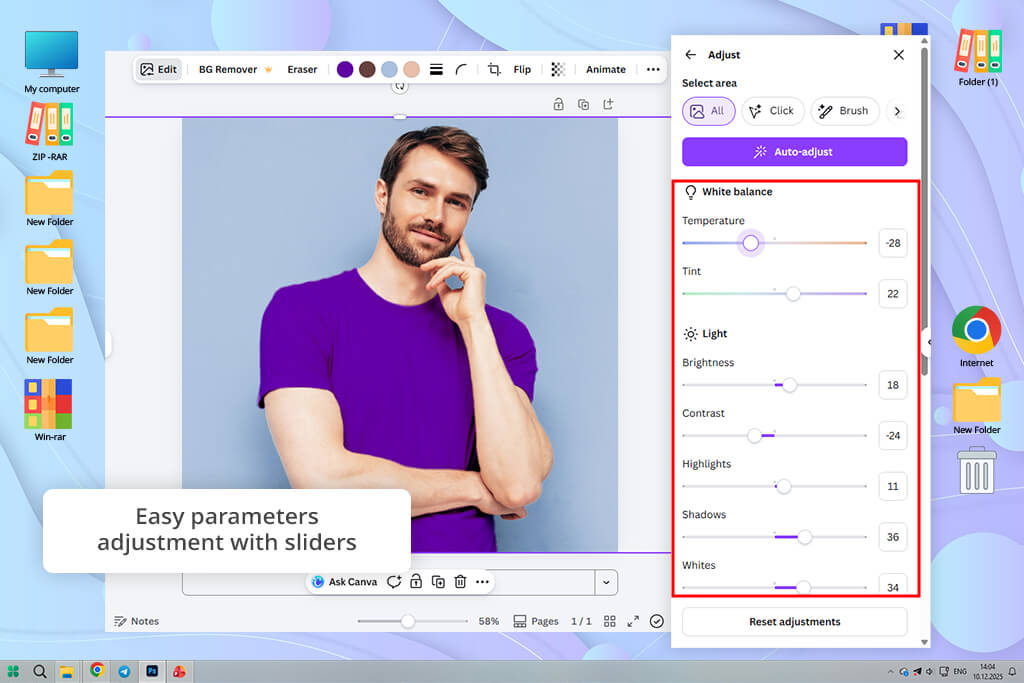Adjust the zoom slider handle
1024x683 pixels.
(x=408, y=621)
